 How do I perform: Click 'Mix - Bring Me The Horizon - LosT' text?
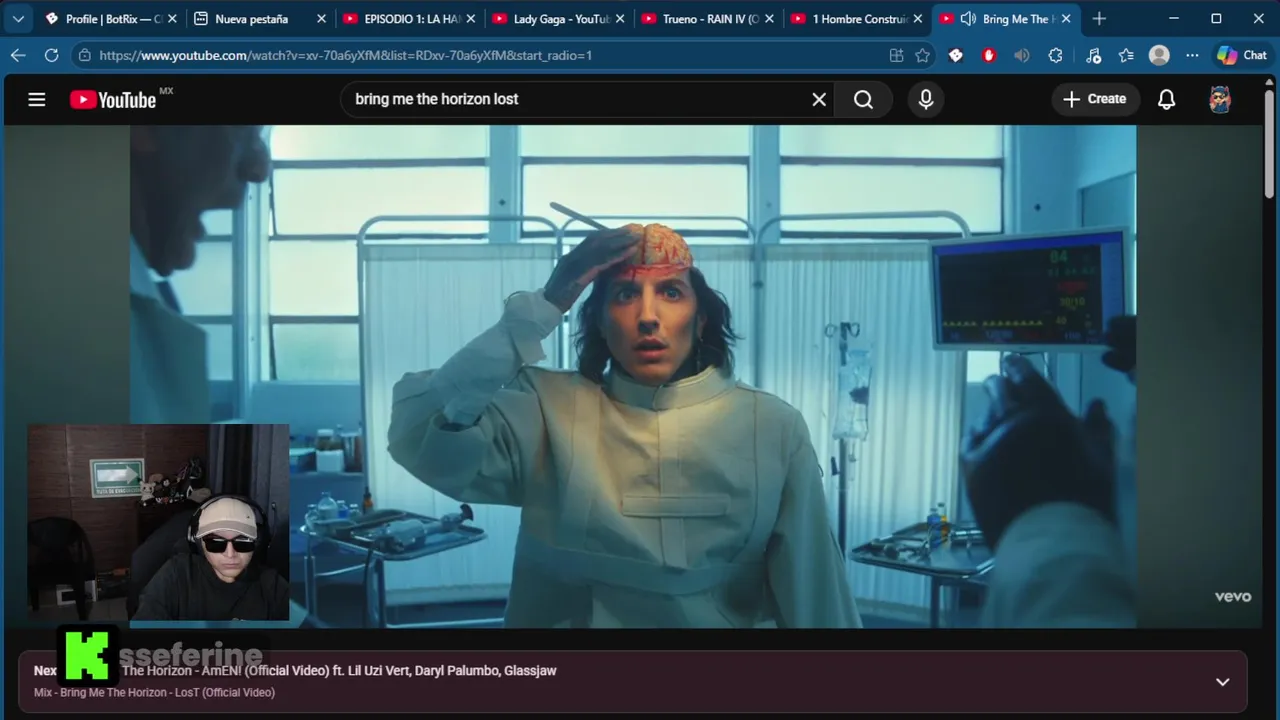click(x=154, y=692)
